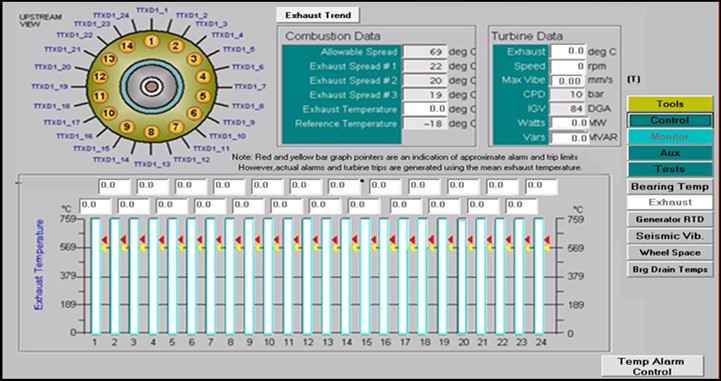The width and height of the screenshot is (721, 381).
Task: Open the Tests menu
Action: click(670, 169)
